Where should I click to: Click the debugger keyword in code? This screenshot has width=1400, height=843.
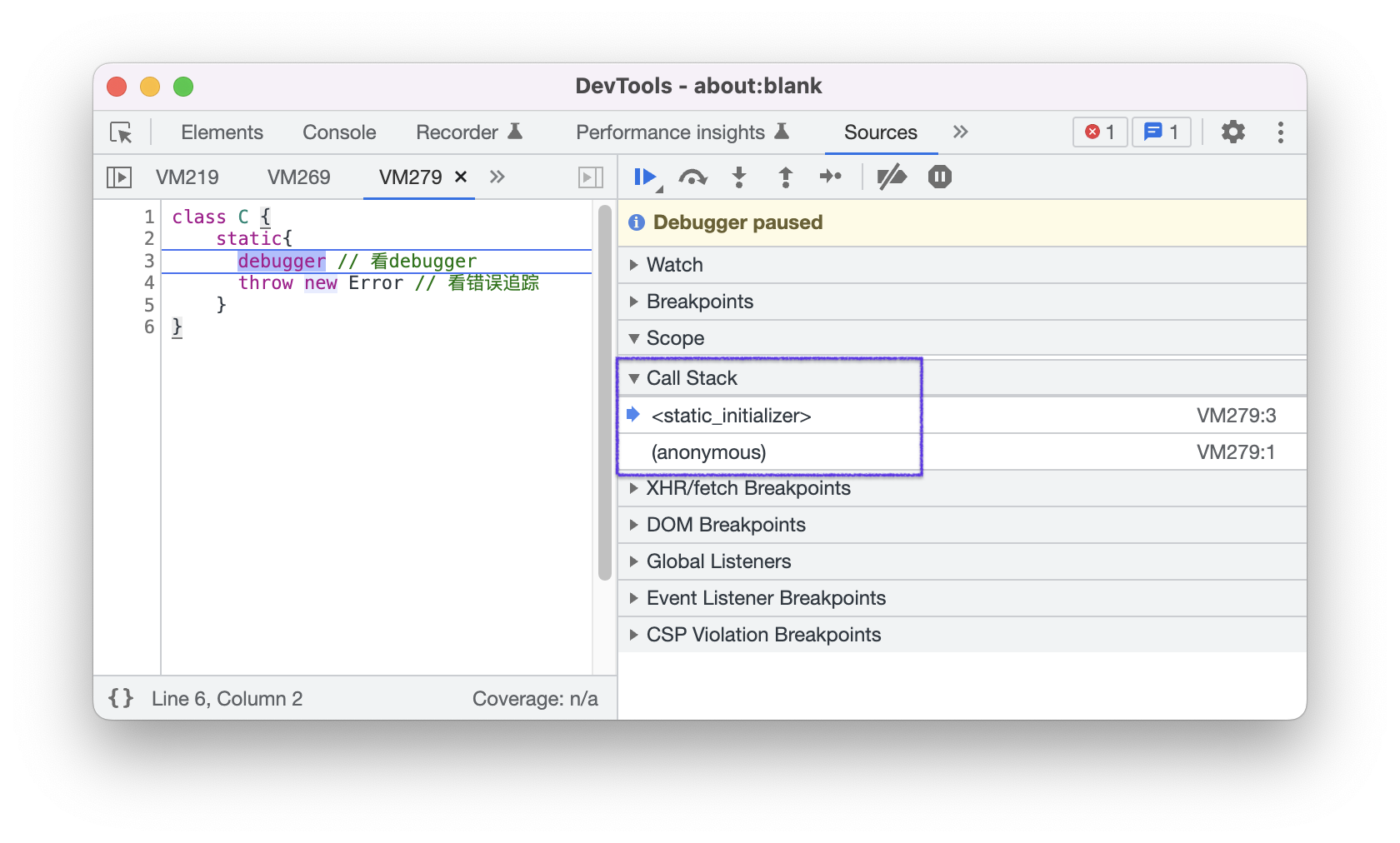(x=282, y=261)
